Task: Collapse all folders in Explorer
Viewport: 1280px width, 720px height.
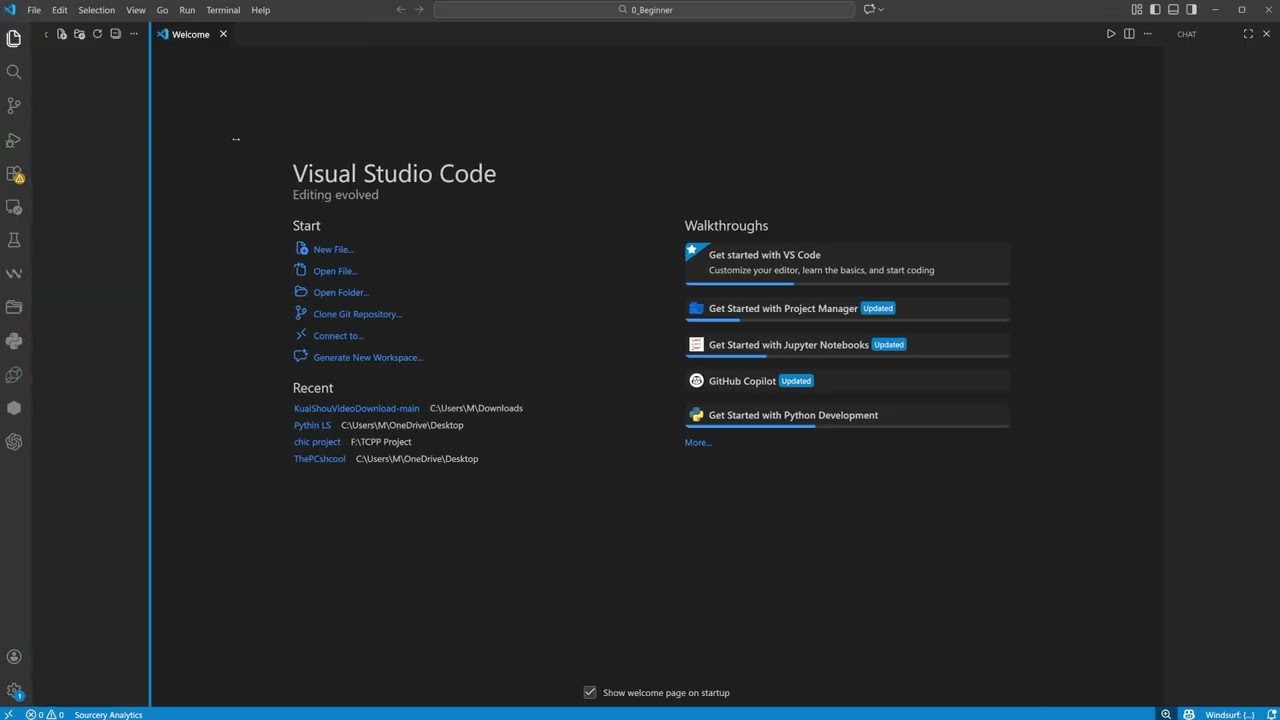Action: click(x=115, y=34)
